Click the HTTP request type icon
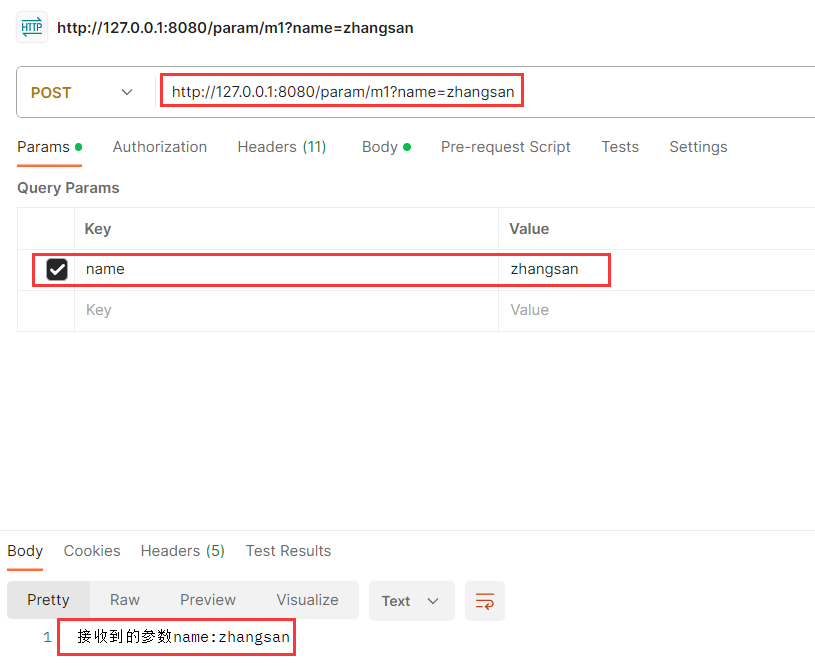Image resolution: width=815 pixels, height=666 pixels. tap(32, 27)
